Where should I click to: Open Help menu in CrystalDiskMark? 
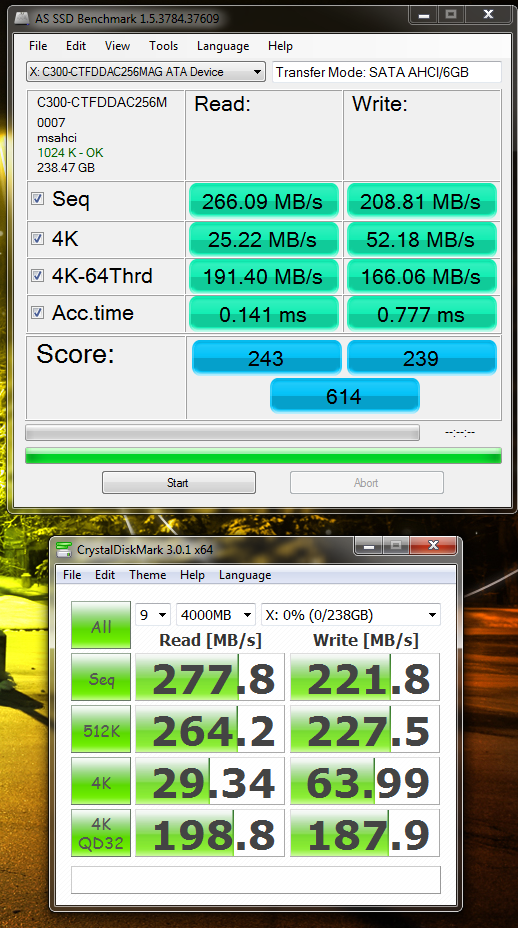tap(192, 575)
